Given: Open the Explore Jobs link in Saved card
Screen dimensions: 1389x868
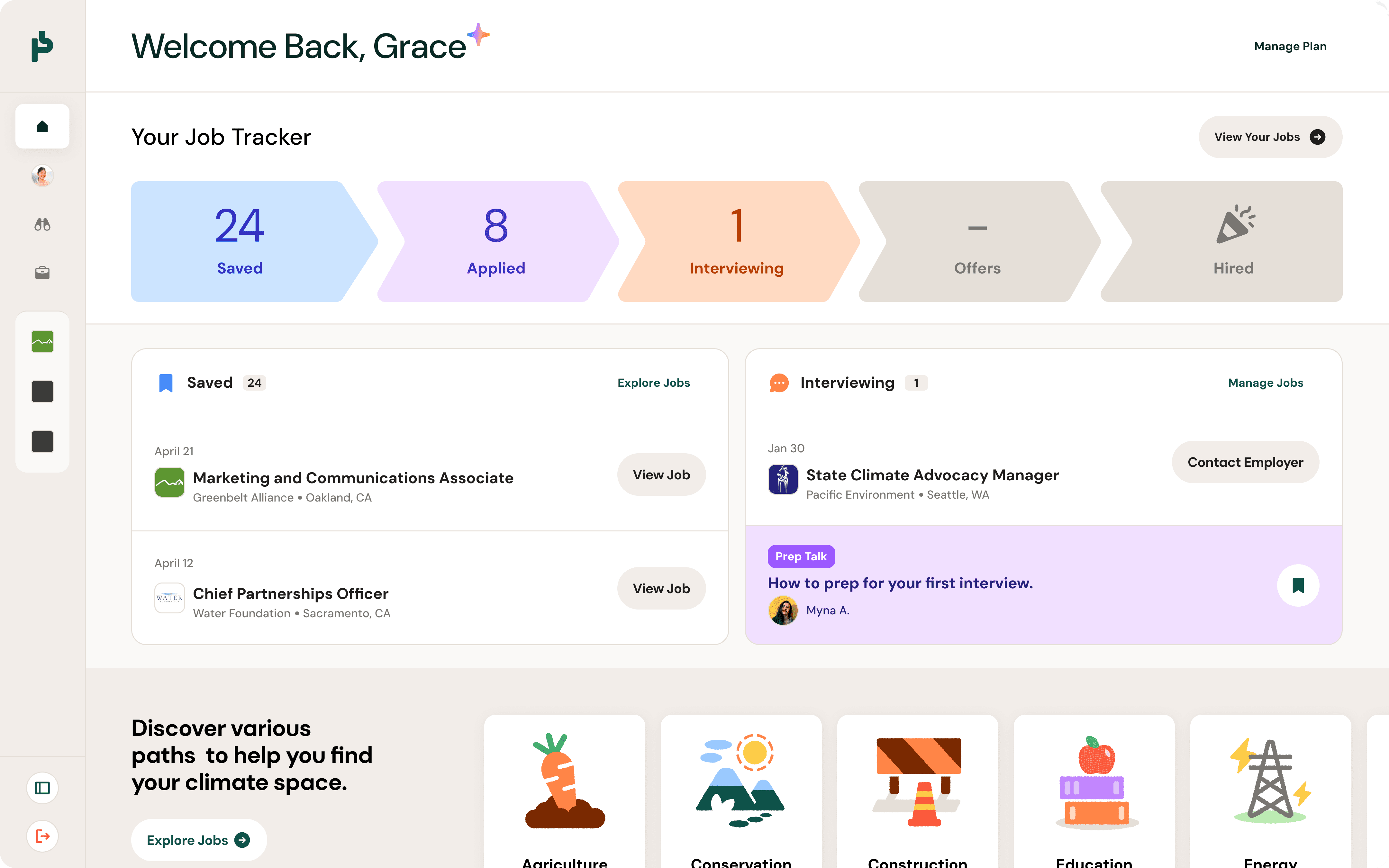Looking at the screenshot, I should click(x=653, y=383).
